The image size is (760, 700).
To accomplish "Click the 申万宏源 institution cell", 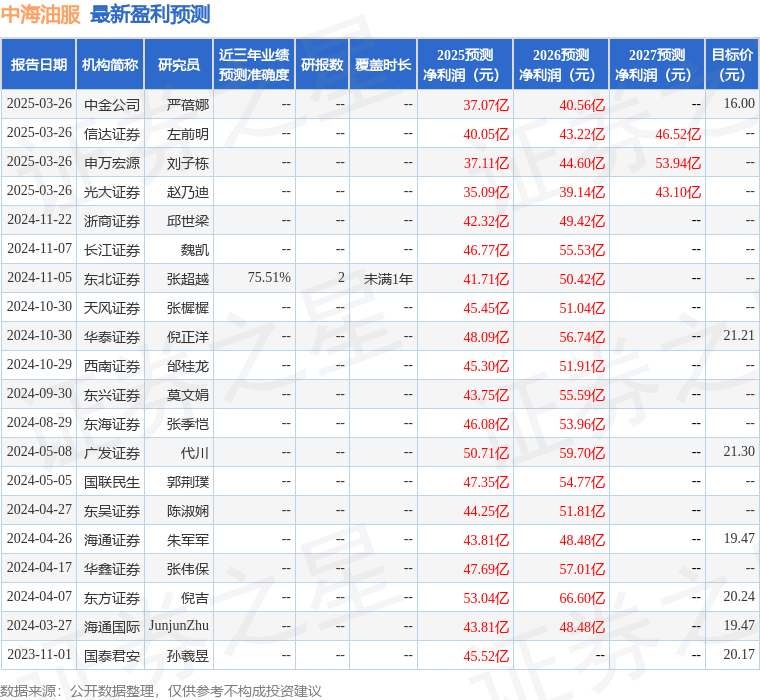I will [x=112, y=163].
